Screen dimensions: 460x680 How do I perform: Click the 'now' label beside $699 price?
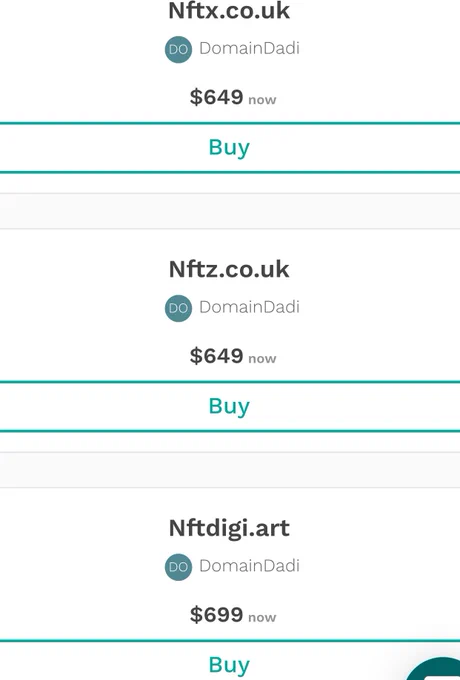click(262, 618)
